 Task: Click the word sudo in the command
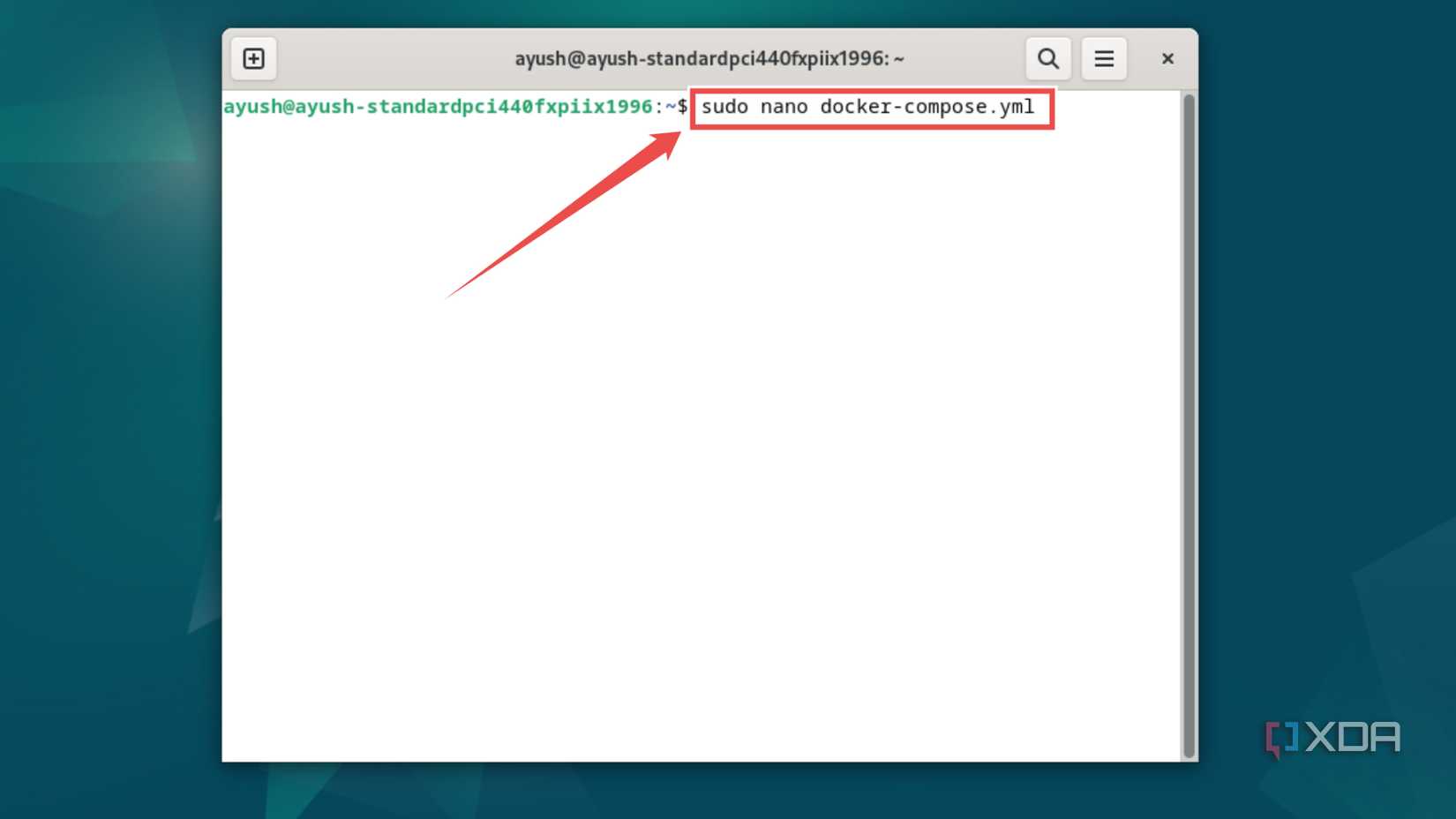pyautogui.click(x=724, y=107)
